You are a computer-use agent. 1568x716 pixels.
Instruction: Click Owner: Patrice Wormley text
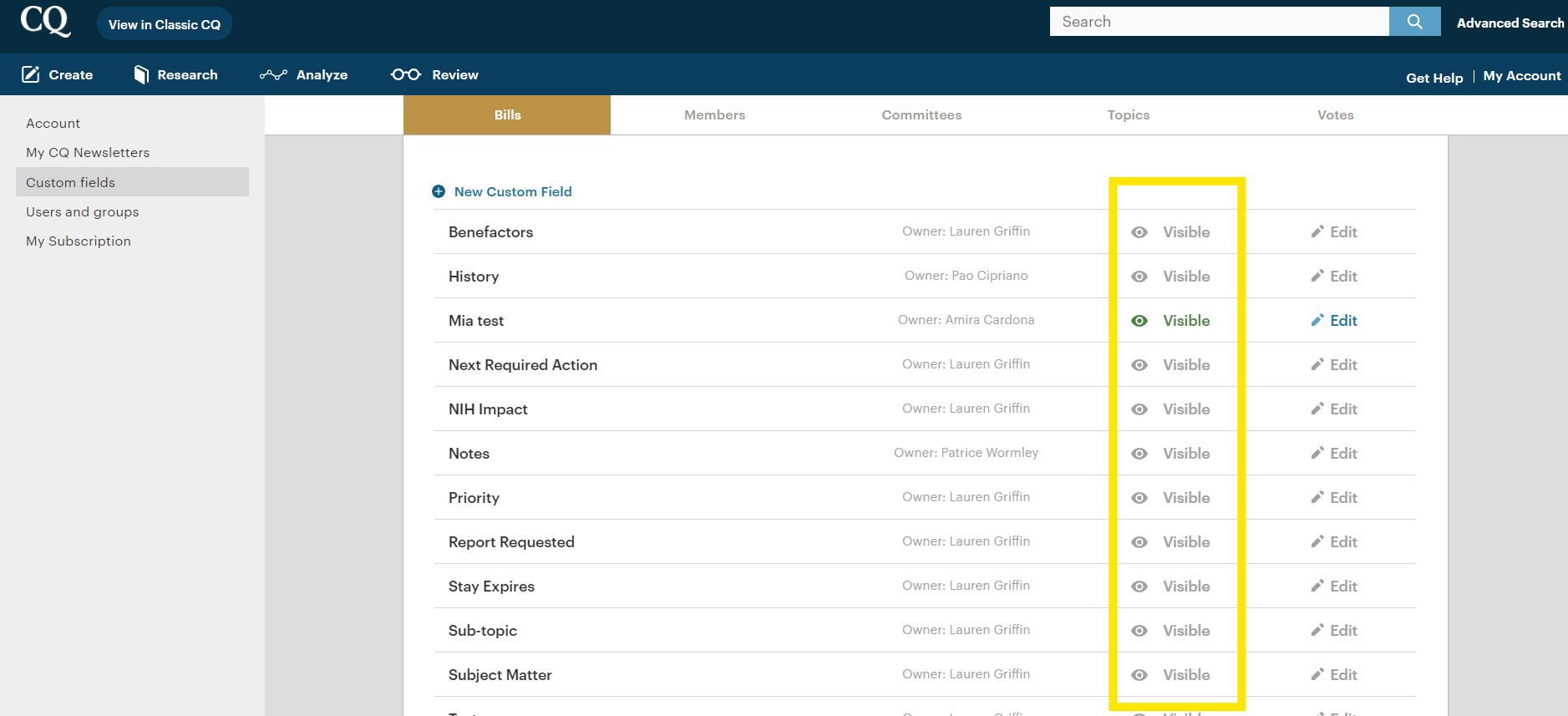(x=966, y=453)
